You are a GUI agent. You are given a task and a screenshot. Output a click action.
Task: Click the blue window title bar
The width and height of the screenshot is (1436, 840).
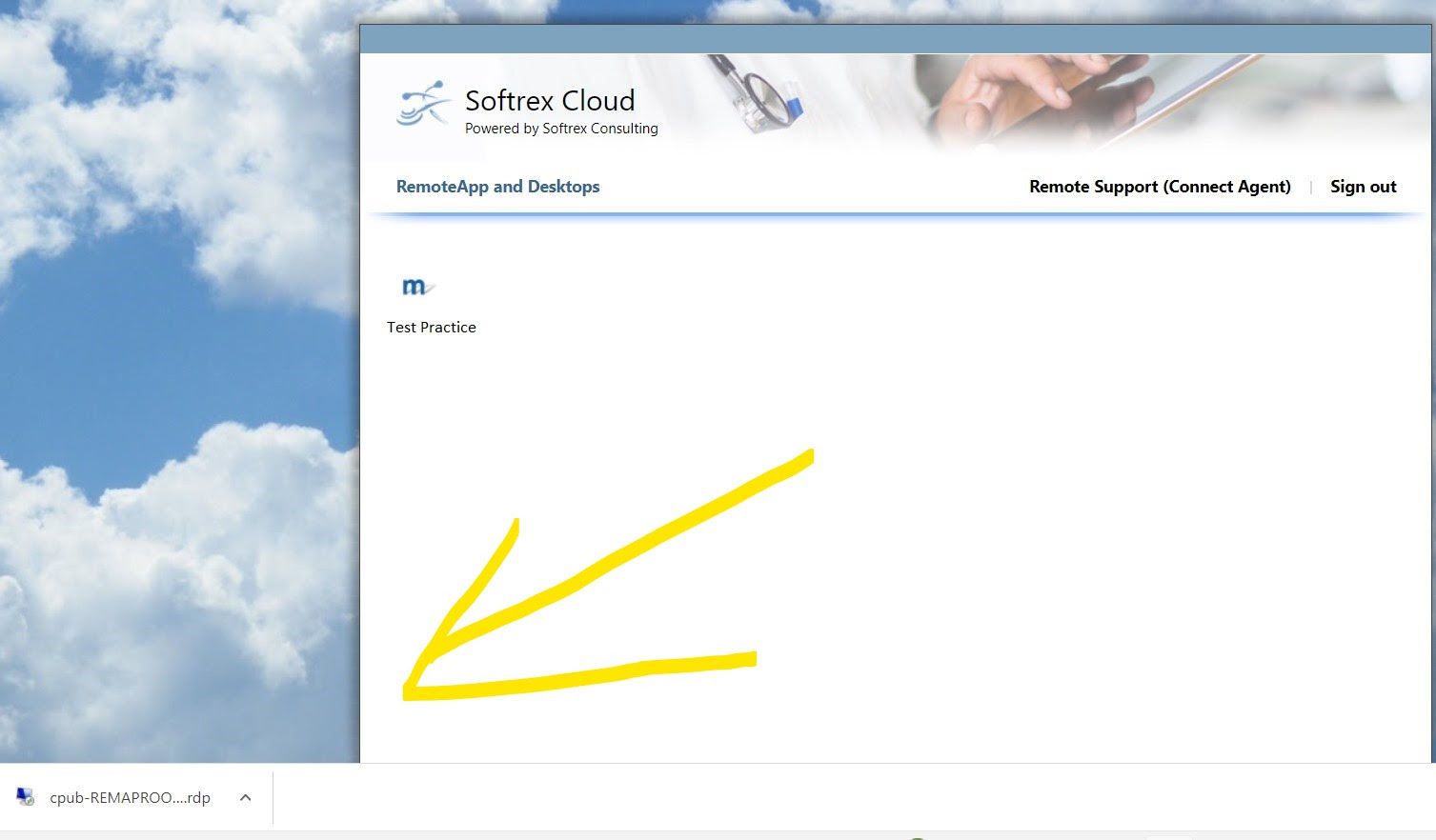(896, 39)
